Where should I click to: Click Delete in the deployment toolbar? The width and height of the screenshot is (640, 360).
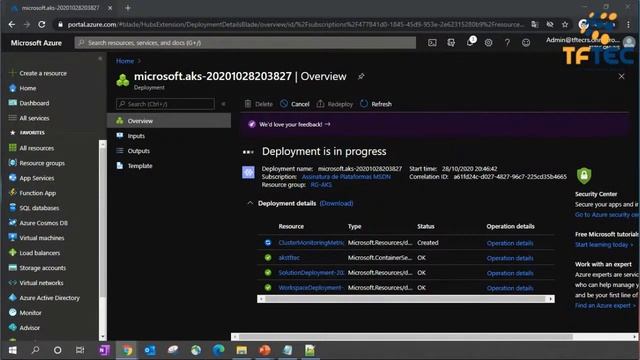coord(259,104)
